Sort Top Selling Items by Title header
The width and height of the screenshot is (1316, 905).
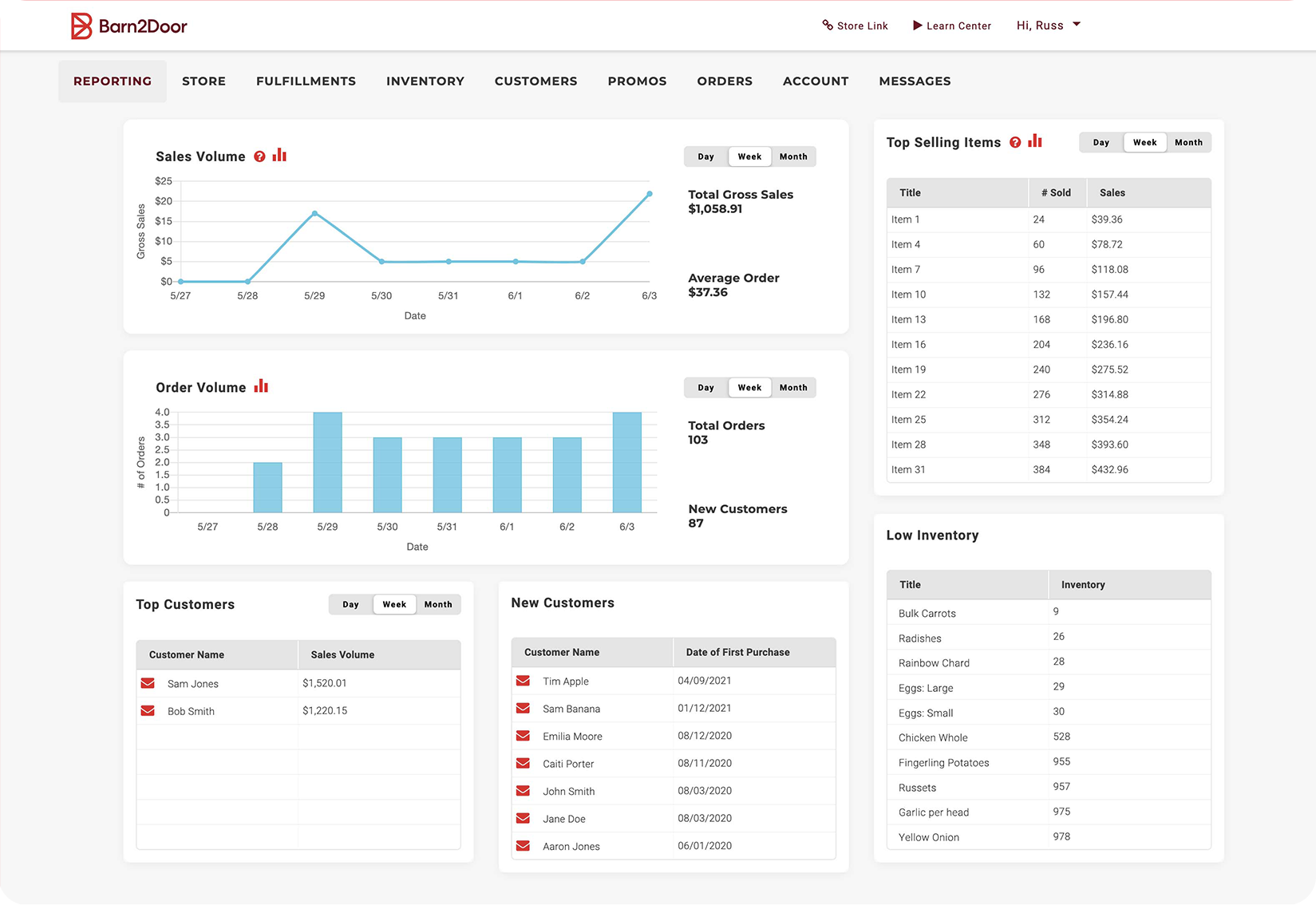pos(958,192)
